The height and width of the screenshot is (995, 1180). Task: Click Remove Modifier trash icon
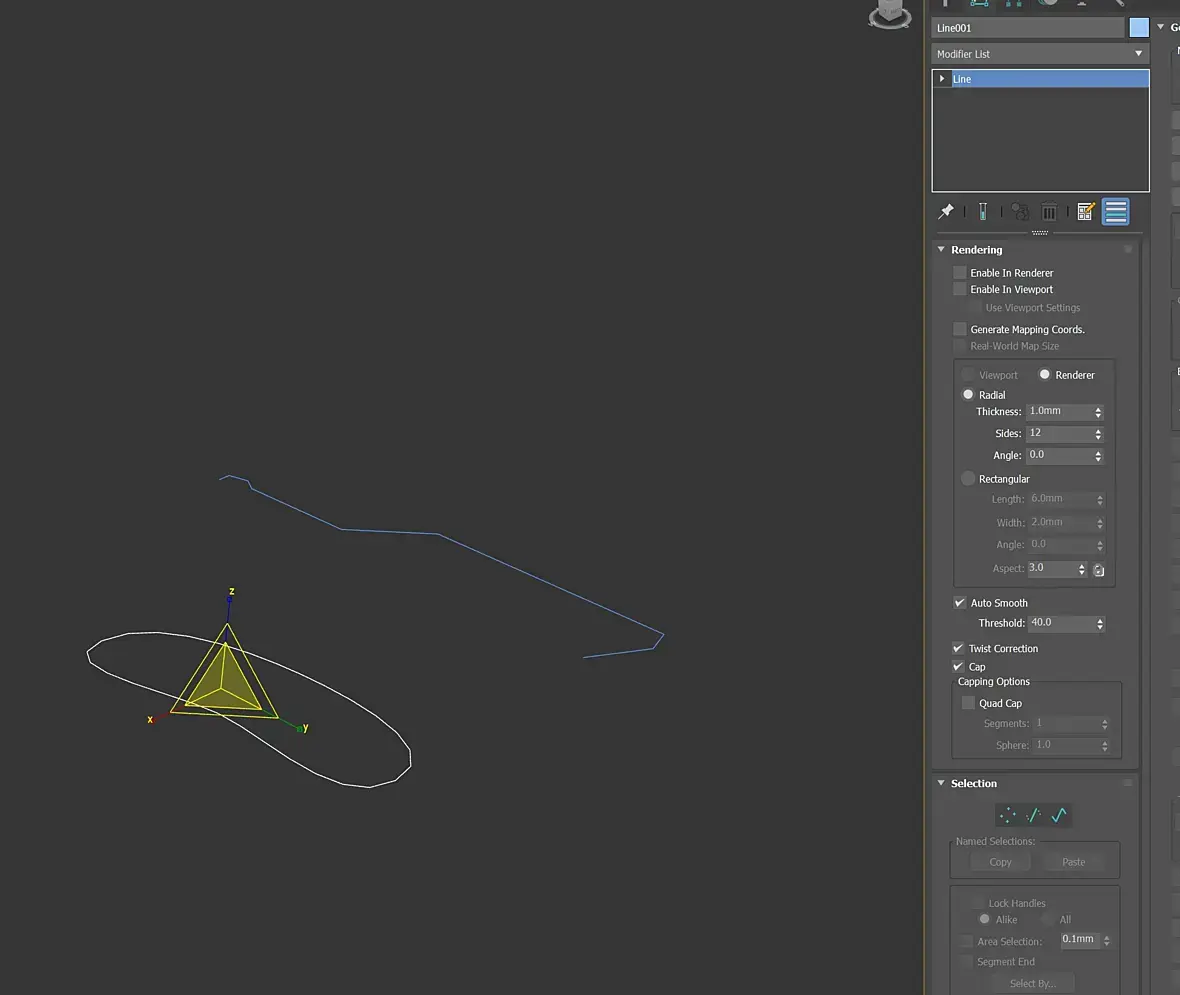click(1049, 211)
